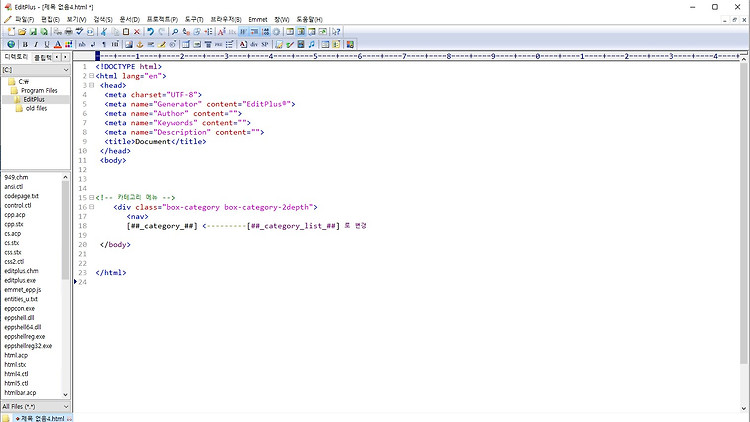750x422 pixels.
Task: Apply Italic HTML tag icon
Action: tap(36, 44)
